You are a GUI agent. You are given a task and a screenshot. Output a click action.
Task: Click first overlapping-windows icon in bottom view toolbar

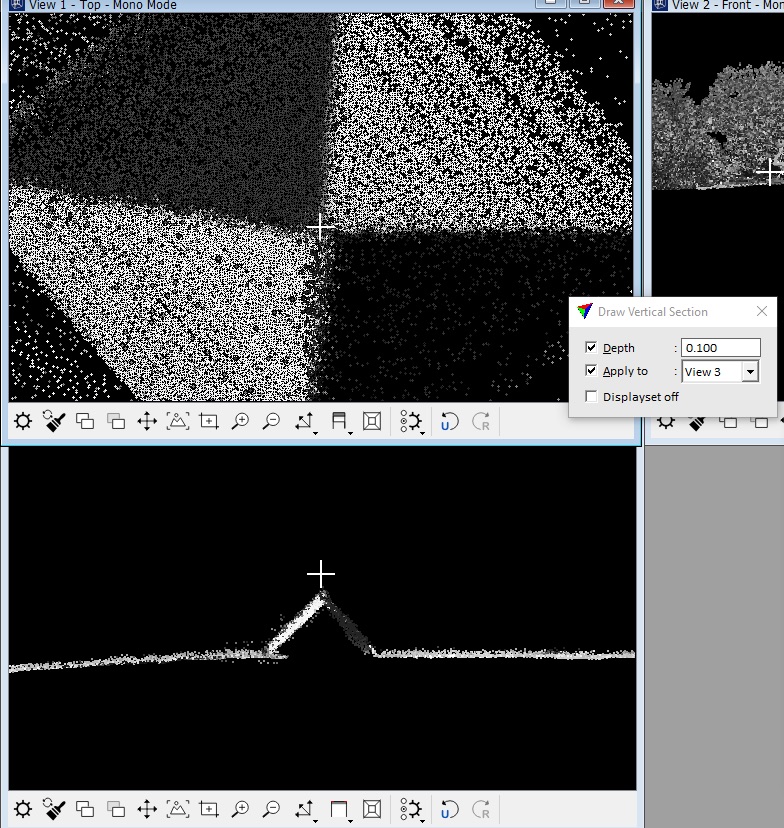85,809
